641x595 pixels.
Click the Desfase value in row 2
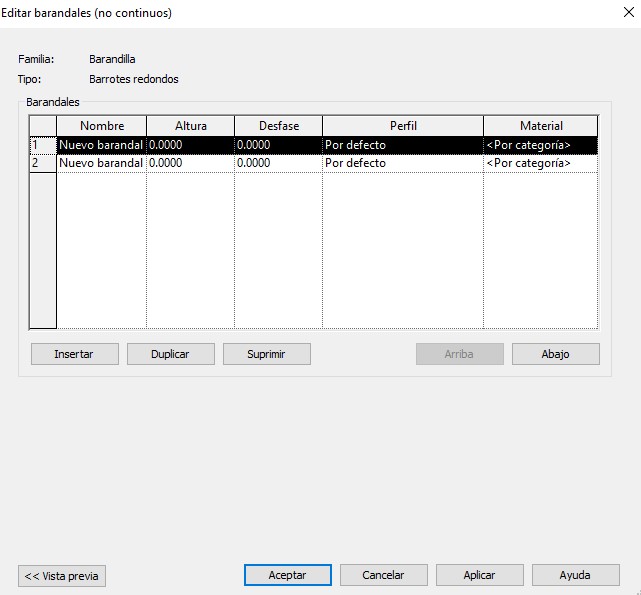[278, 163]
